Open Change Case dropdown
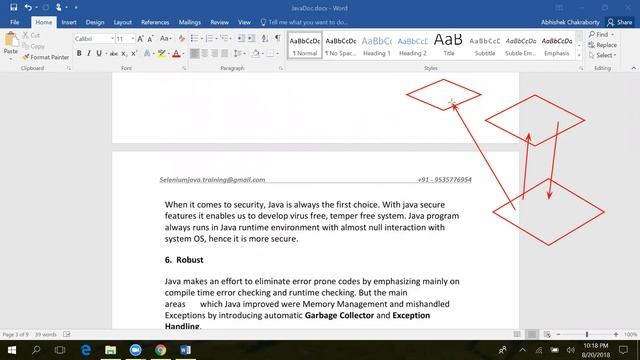This screenshot has width=640, height=360. click(x=165, y=39)
